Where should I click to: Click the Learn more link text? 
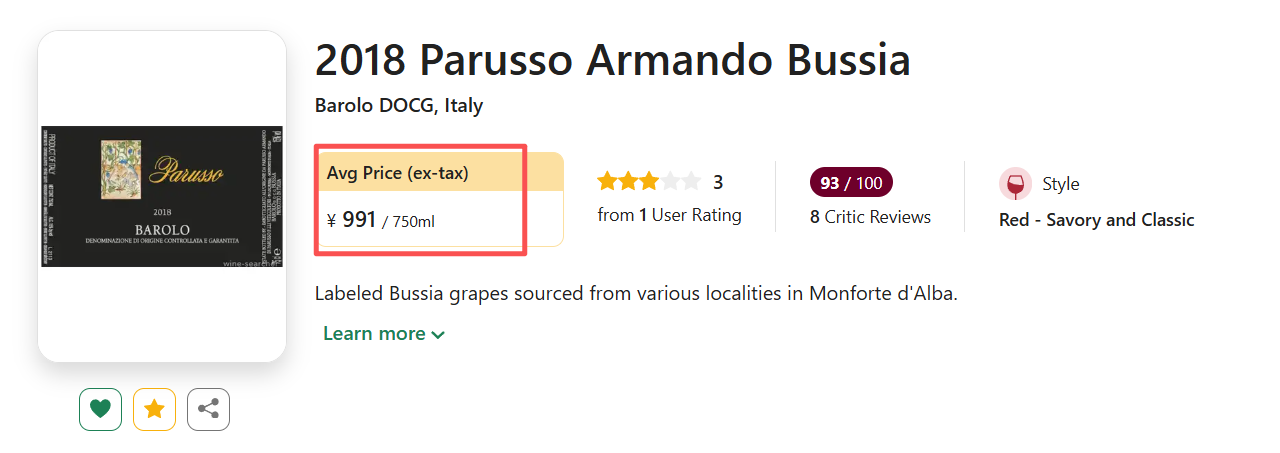click(374, 333)
